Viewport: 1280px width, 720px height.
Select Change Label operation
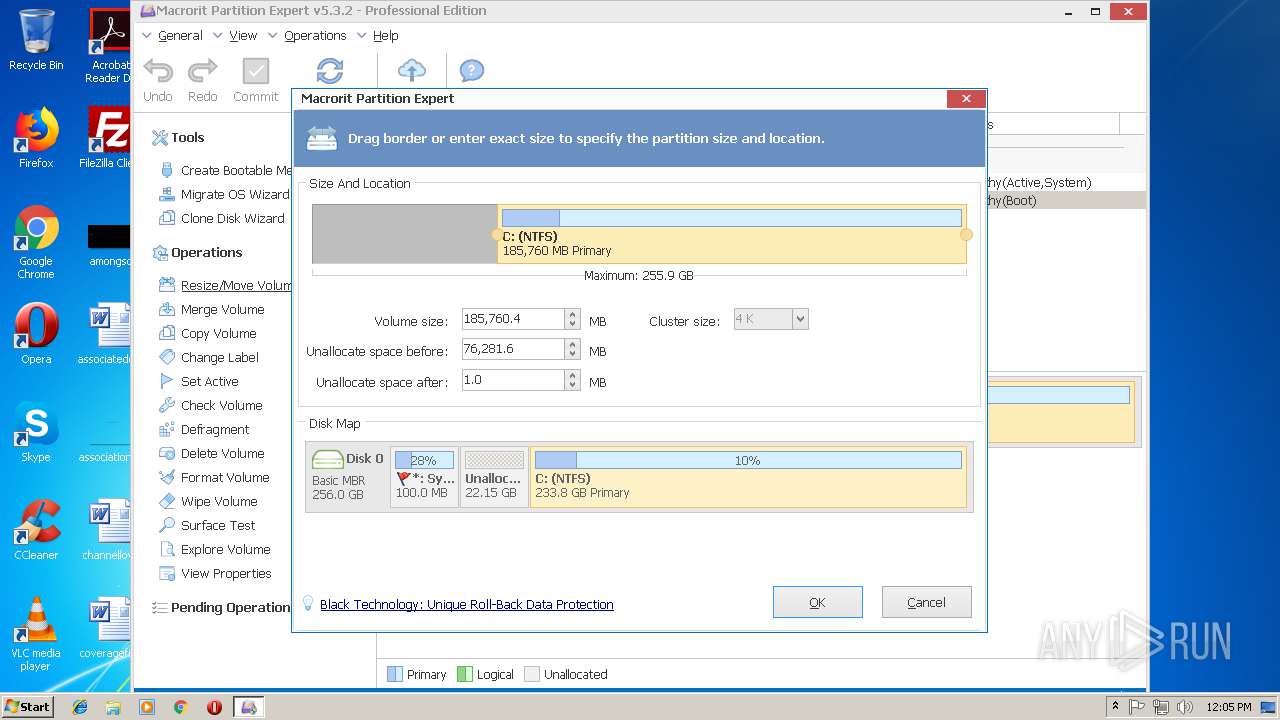[x=208, y=357]
